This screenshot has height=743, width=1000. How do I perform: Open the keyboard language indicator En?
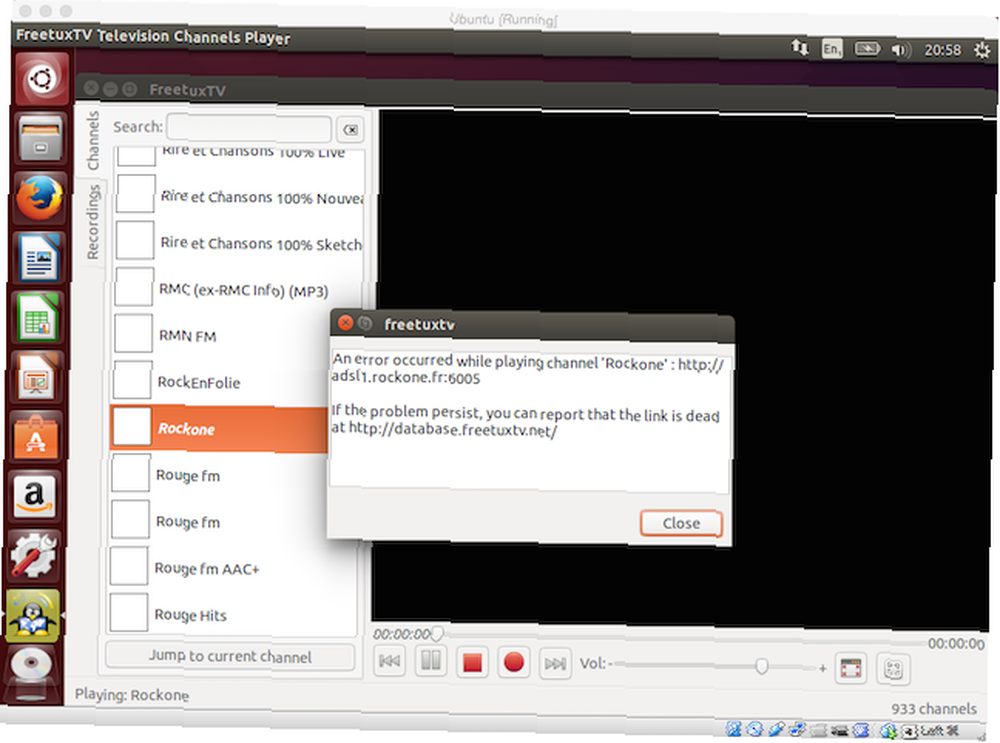(x=831, y=48)
